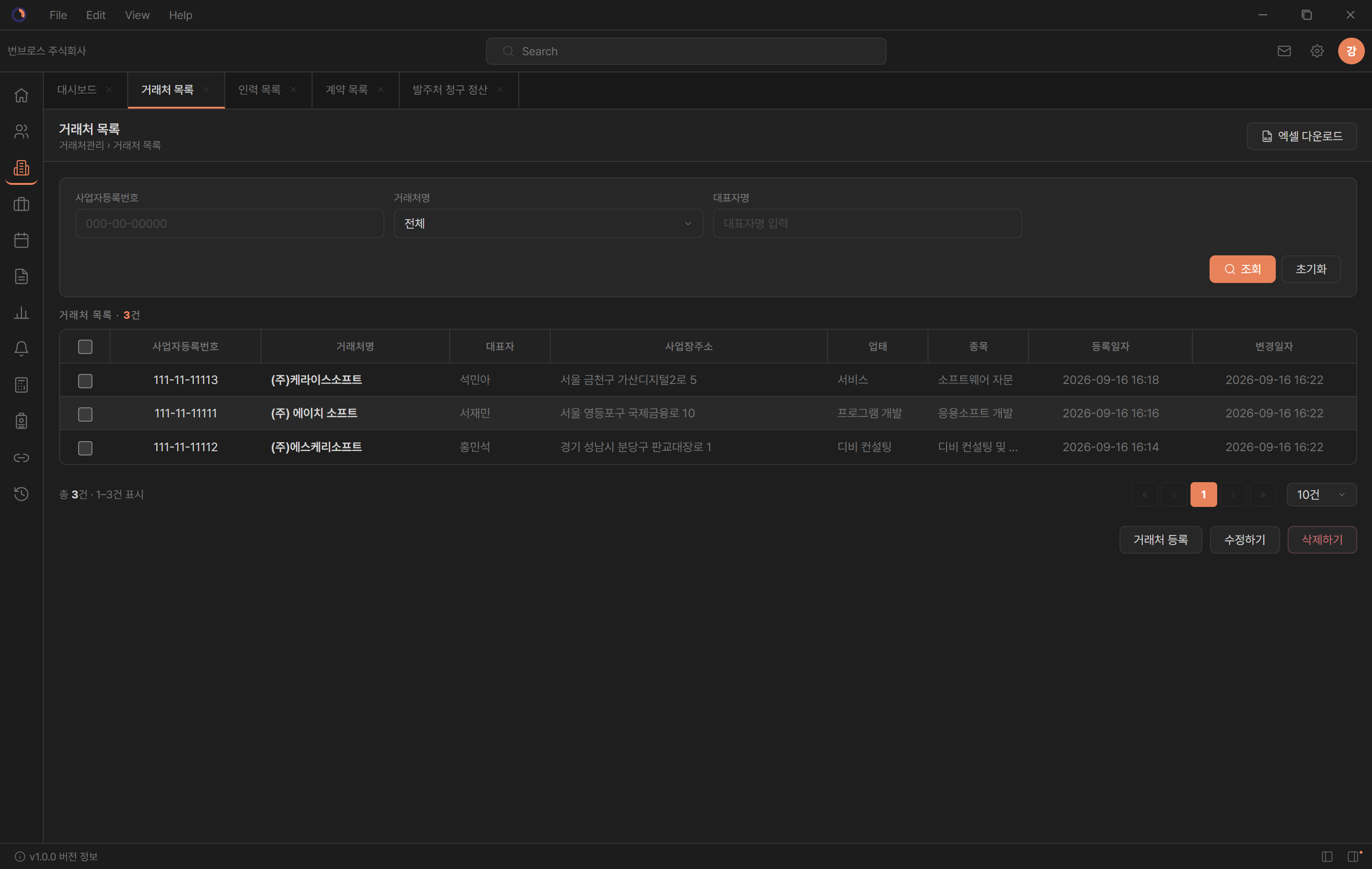Check the select-all checkbox in table header
The width and height of the screenshot is (1372, 869).
point(85,346)
